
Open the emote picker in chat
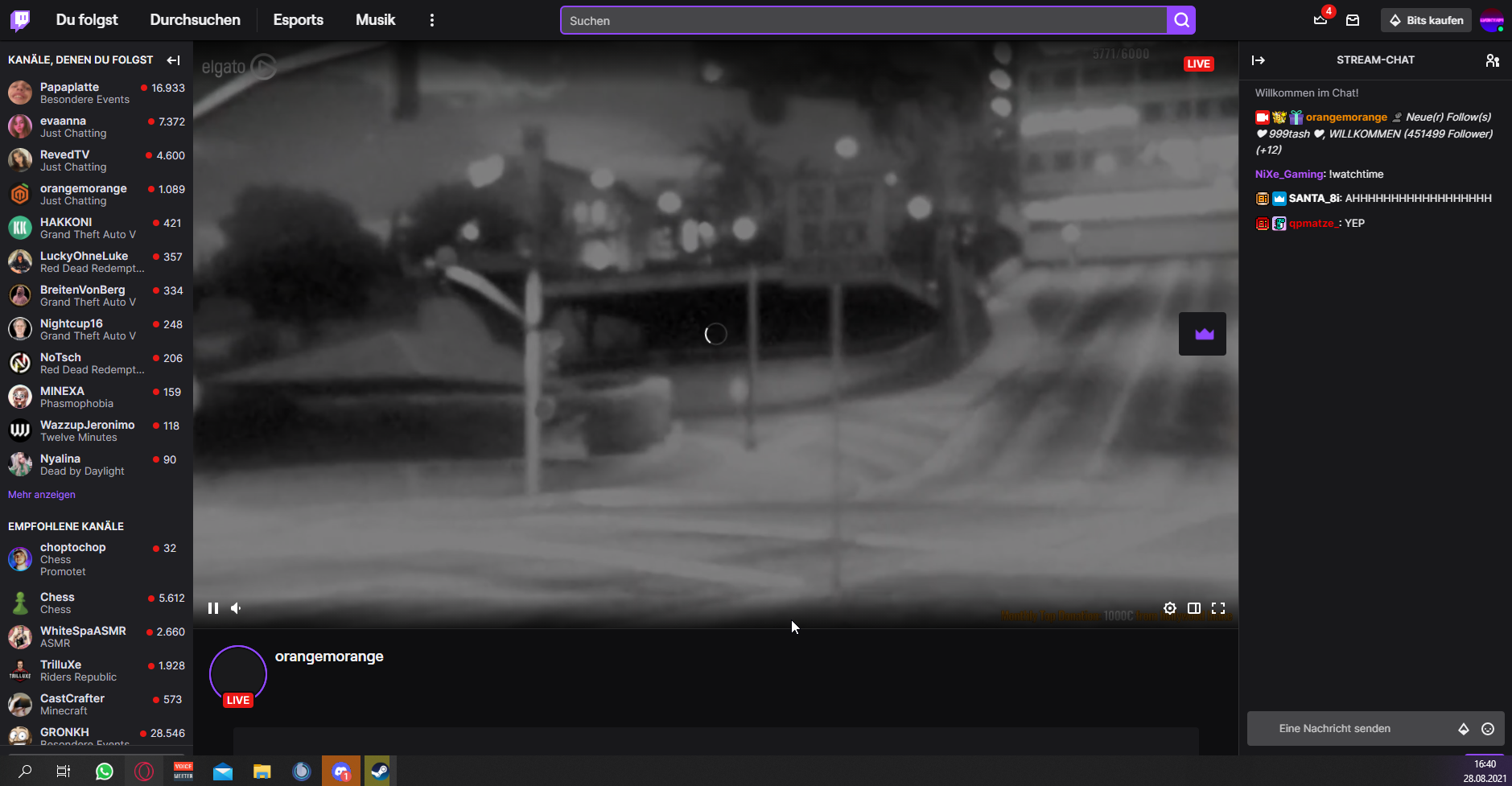1488,729
